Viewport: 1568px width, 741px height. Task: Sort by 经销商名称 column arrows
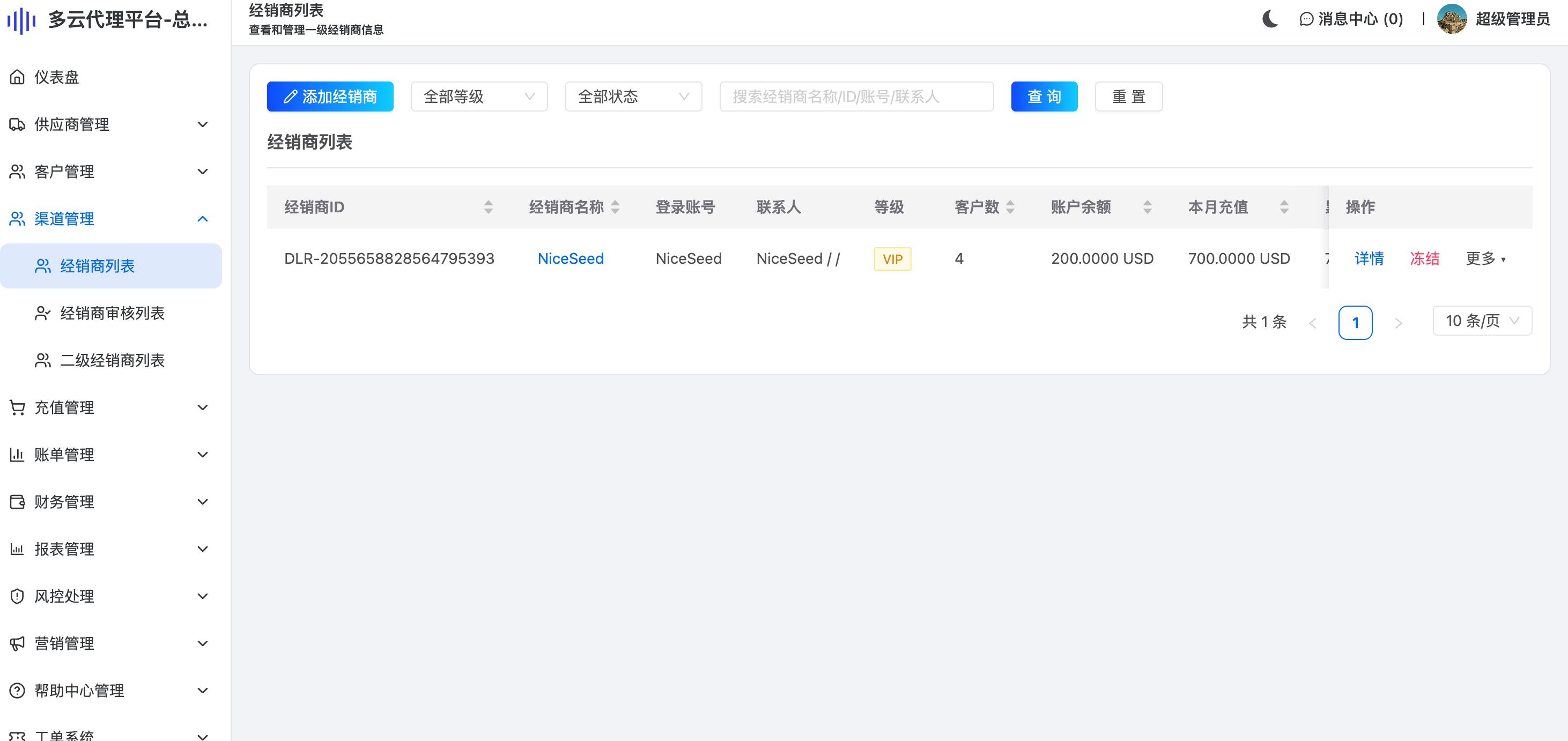[x=616, y=208]
